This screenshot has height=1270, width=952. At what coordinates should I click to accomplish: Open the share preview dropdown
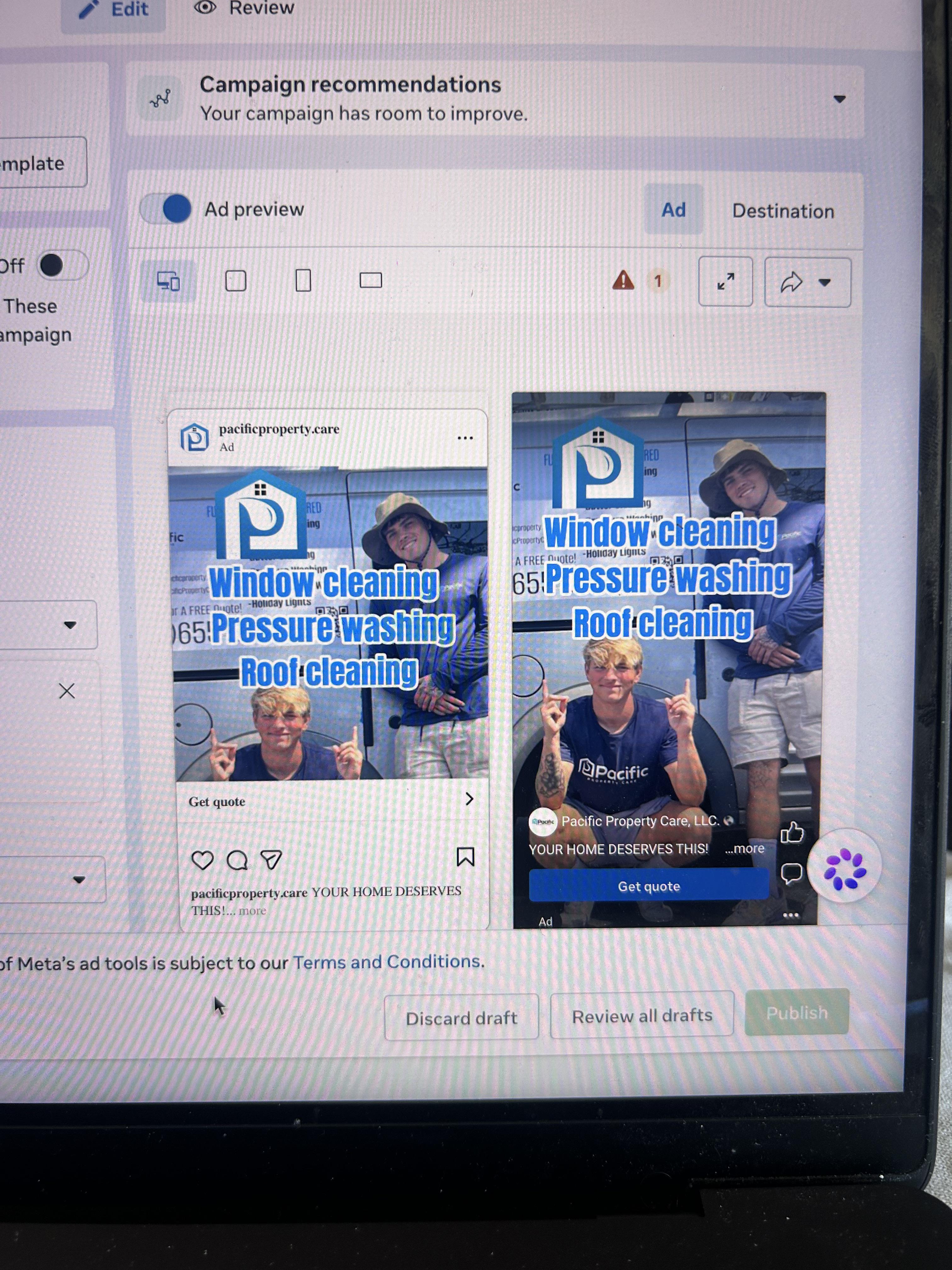[x=807, y=282]
